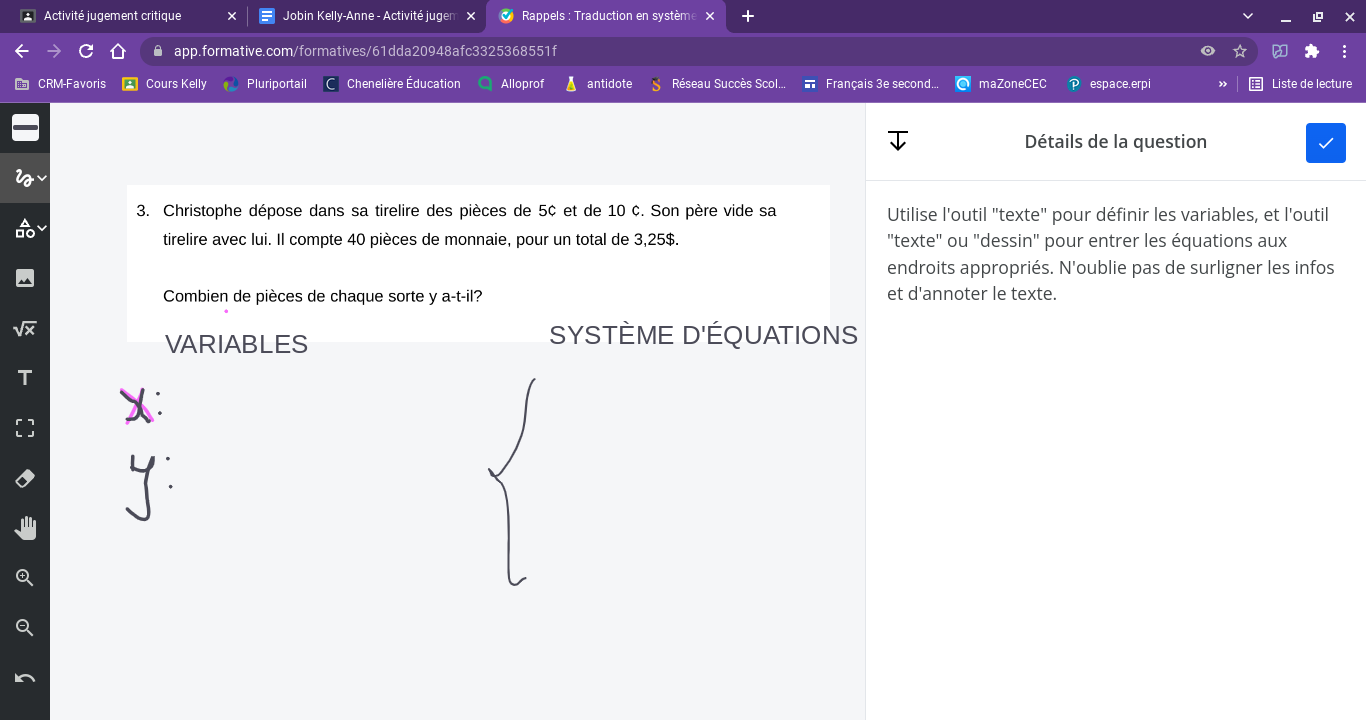Viewport: 1366px width, 720px height.
Task: Choose the text tool (T icon)
Action: coord(25,378)
